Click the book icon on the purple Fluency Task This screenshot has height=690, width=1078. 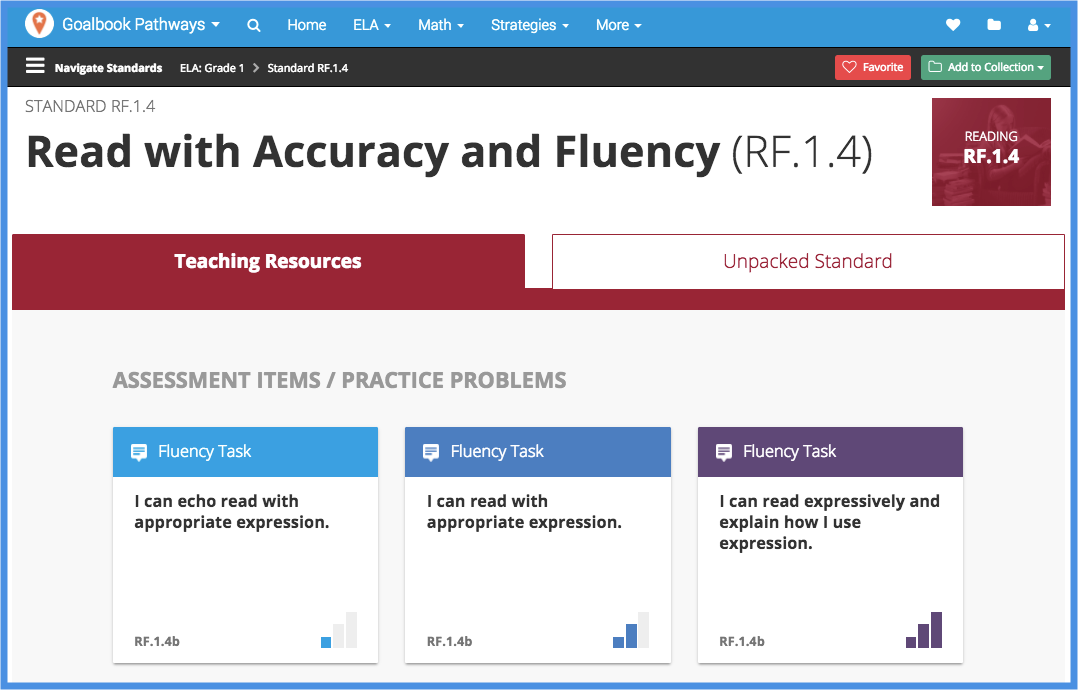(724, 451)
